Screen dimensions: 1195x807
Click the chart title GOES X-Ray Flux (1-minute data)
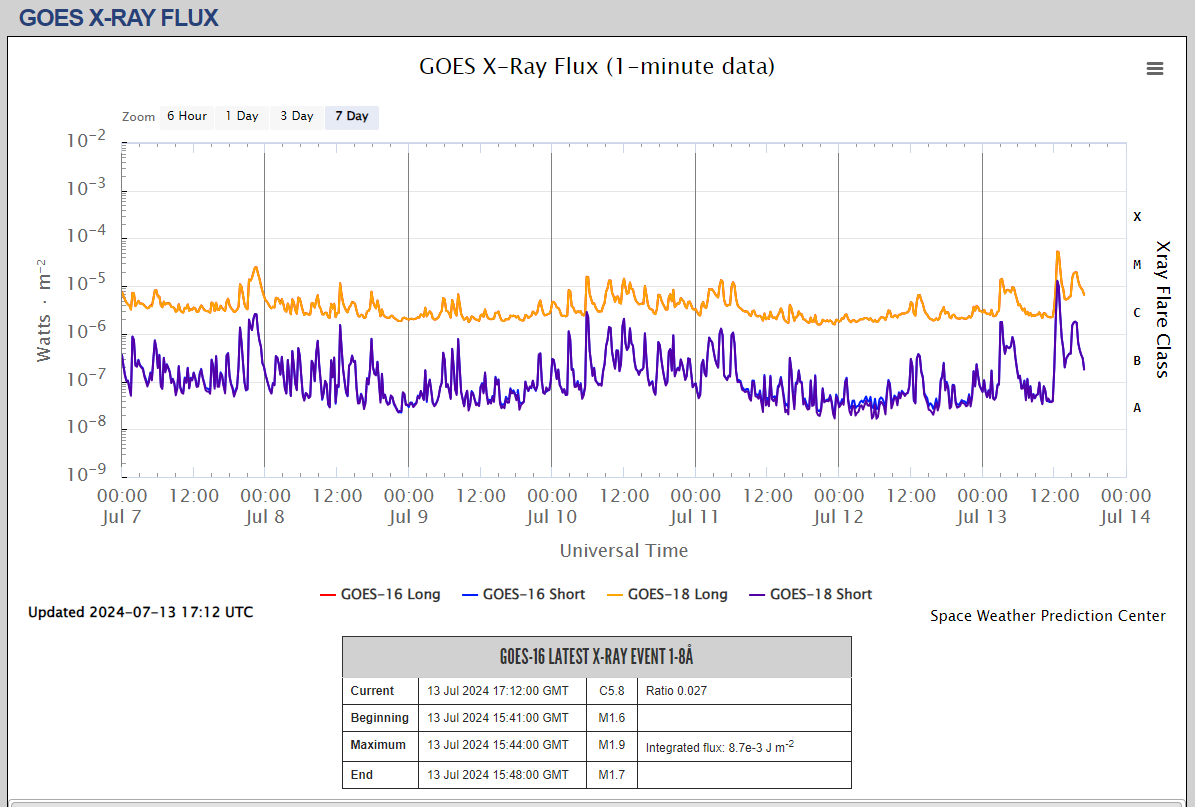click(596, 67)
